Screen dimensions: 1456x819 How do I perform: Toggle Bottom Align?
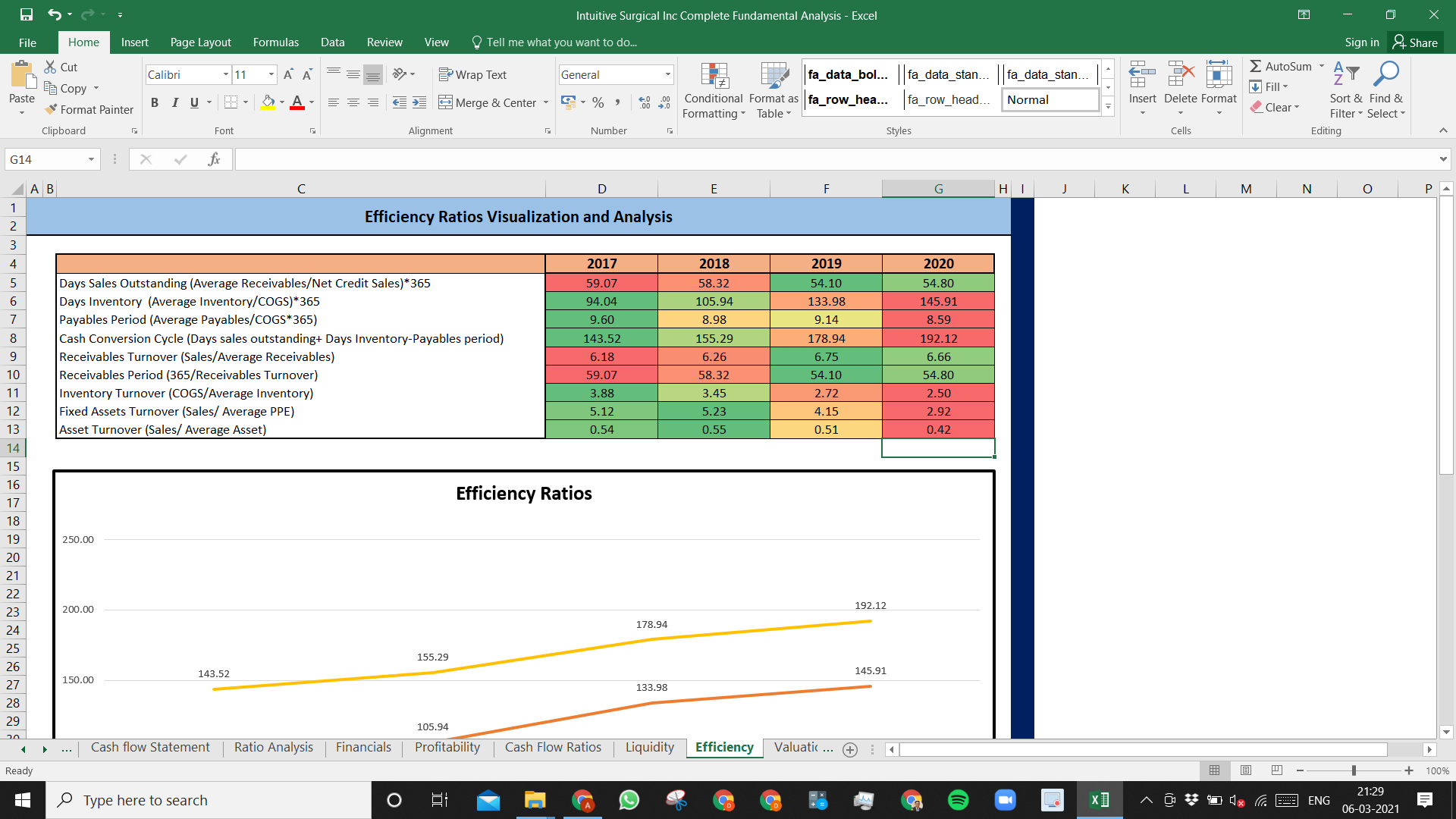[372, 74]
